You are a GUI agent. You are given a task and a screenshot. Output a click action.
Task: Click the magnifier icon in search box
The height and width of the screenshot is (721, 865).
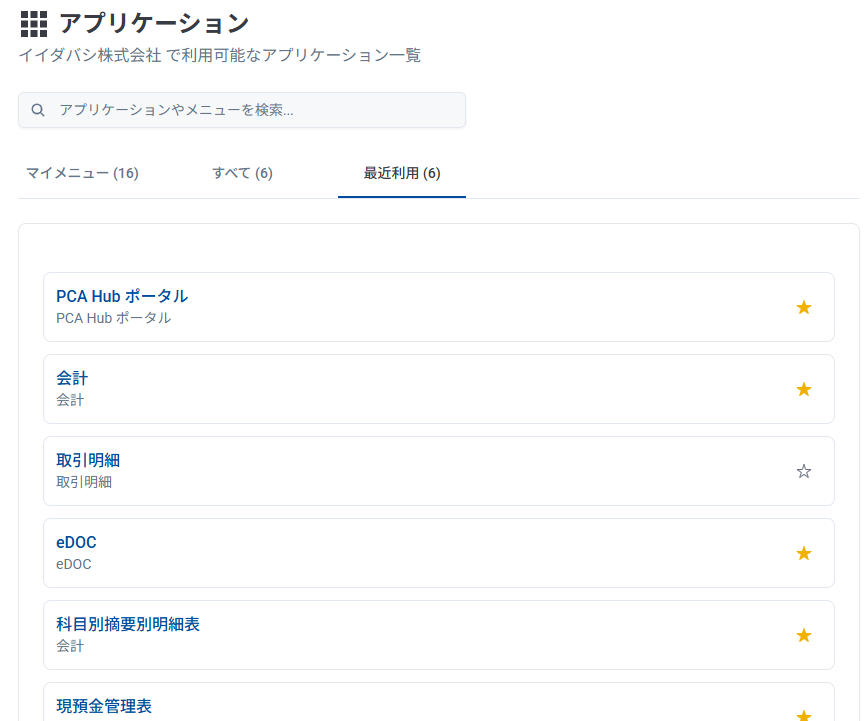tap(38, 110)
